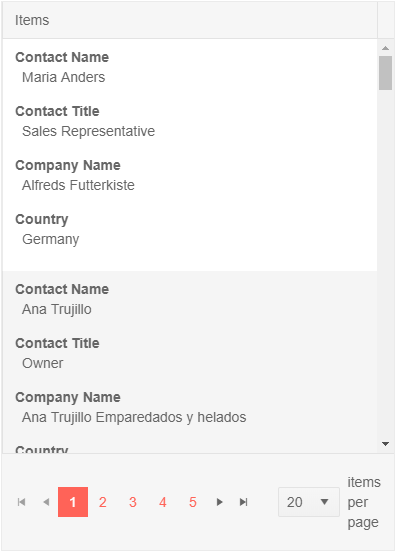396x552 pixels.
Task: Click Ana Trujillo Emparedados y helados text
Action: [x=134, y=417]
